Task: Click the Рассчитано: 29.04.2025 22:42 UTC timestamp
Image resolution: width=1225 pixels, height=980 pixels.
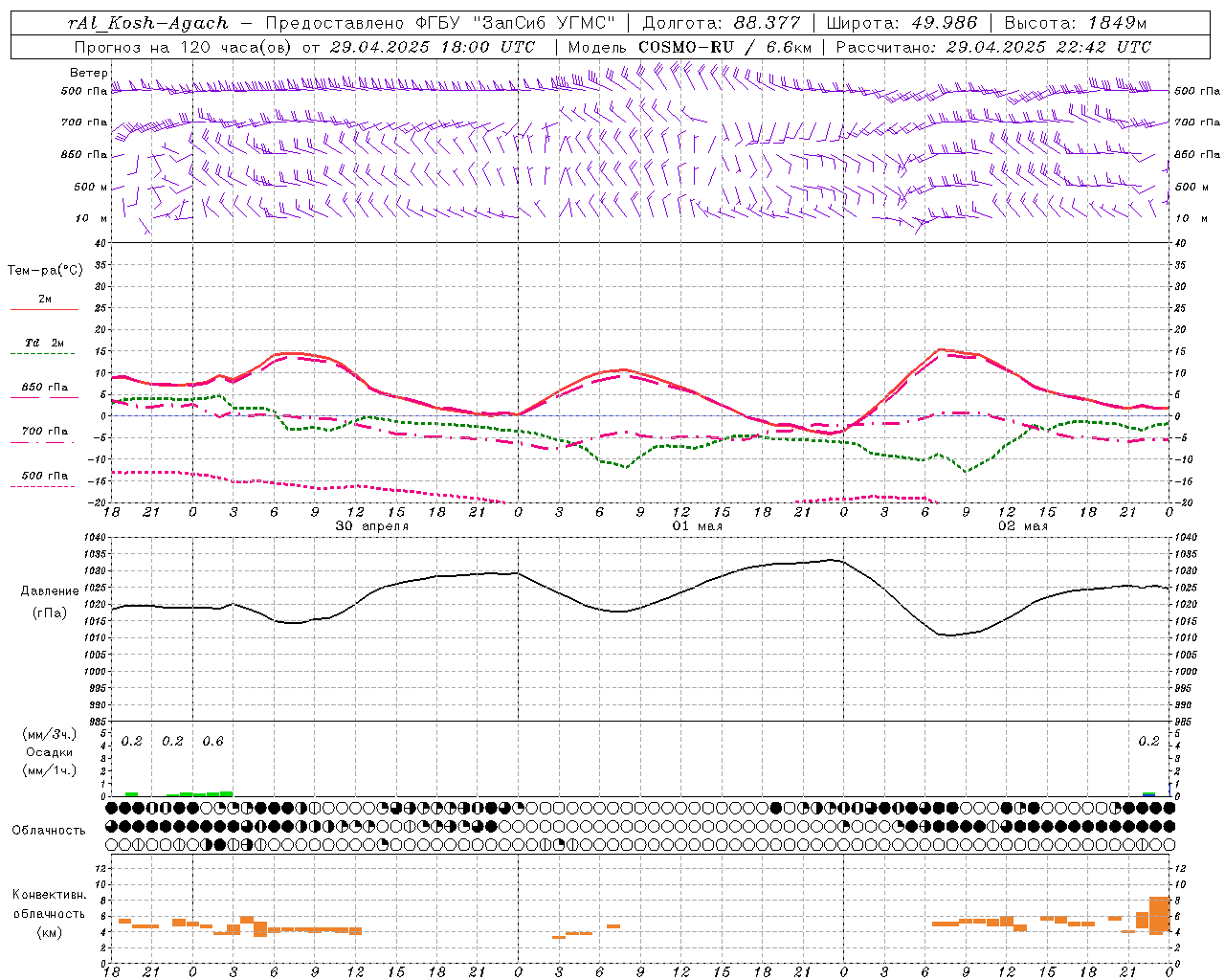Action: point(994,47)
